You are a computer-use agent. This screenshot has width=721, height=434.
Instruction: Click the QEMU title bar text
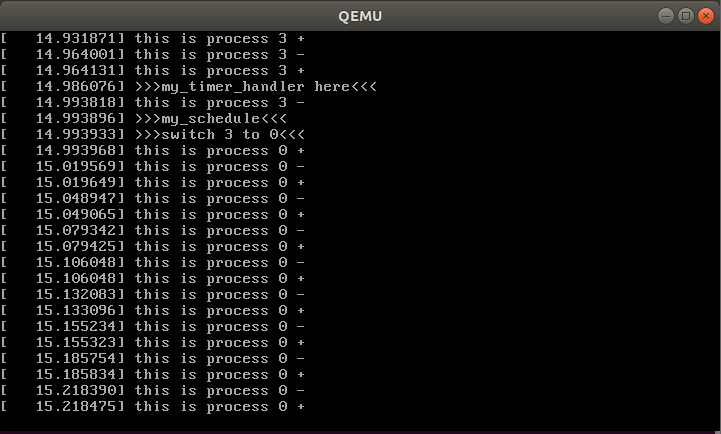point(360,15)
